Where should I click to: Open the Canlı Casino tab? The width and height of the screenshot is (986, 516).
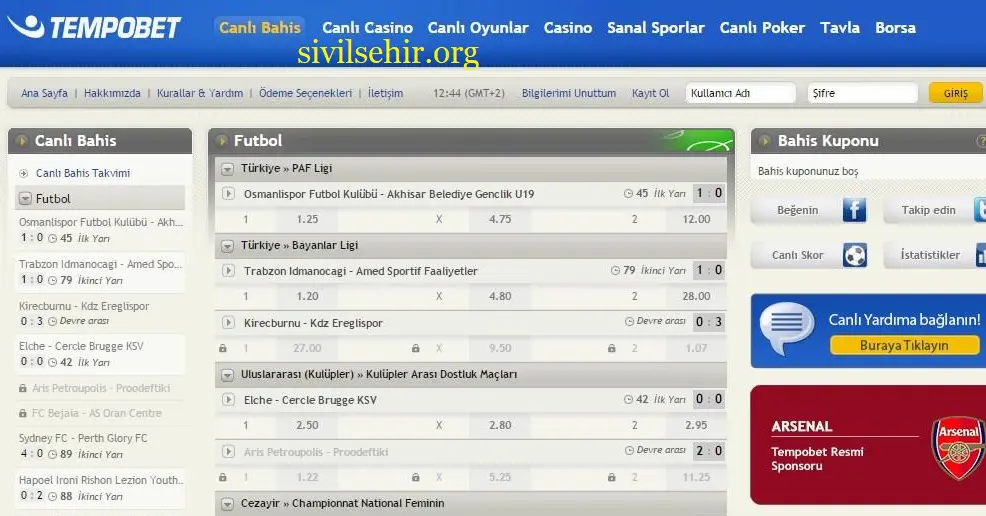point(367,28)
